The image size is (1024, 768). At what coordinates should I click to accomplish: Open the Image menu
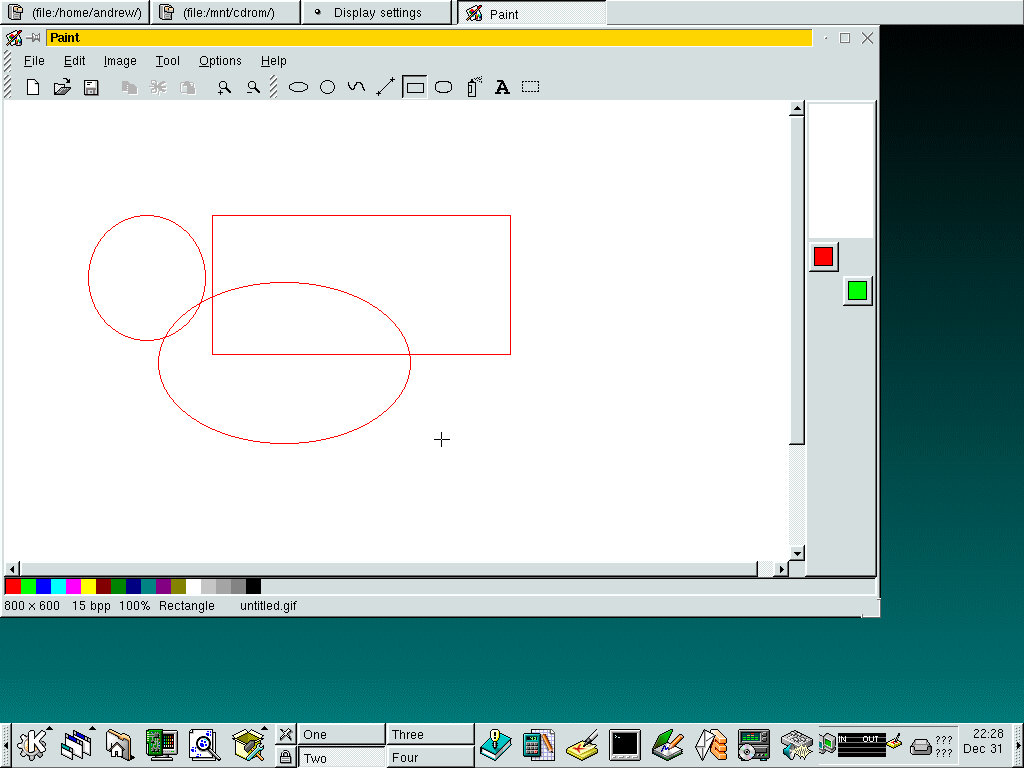(120, 61)
